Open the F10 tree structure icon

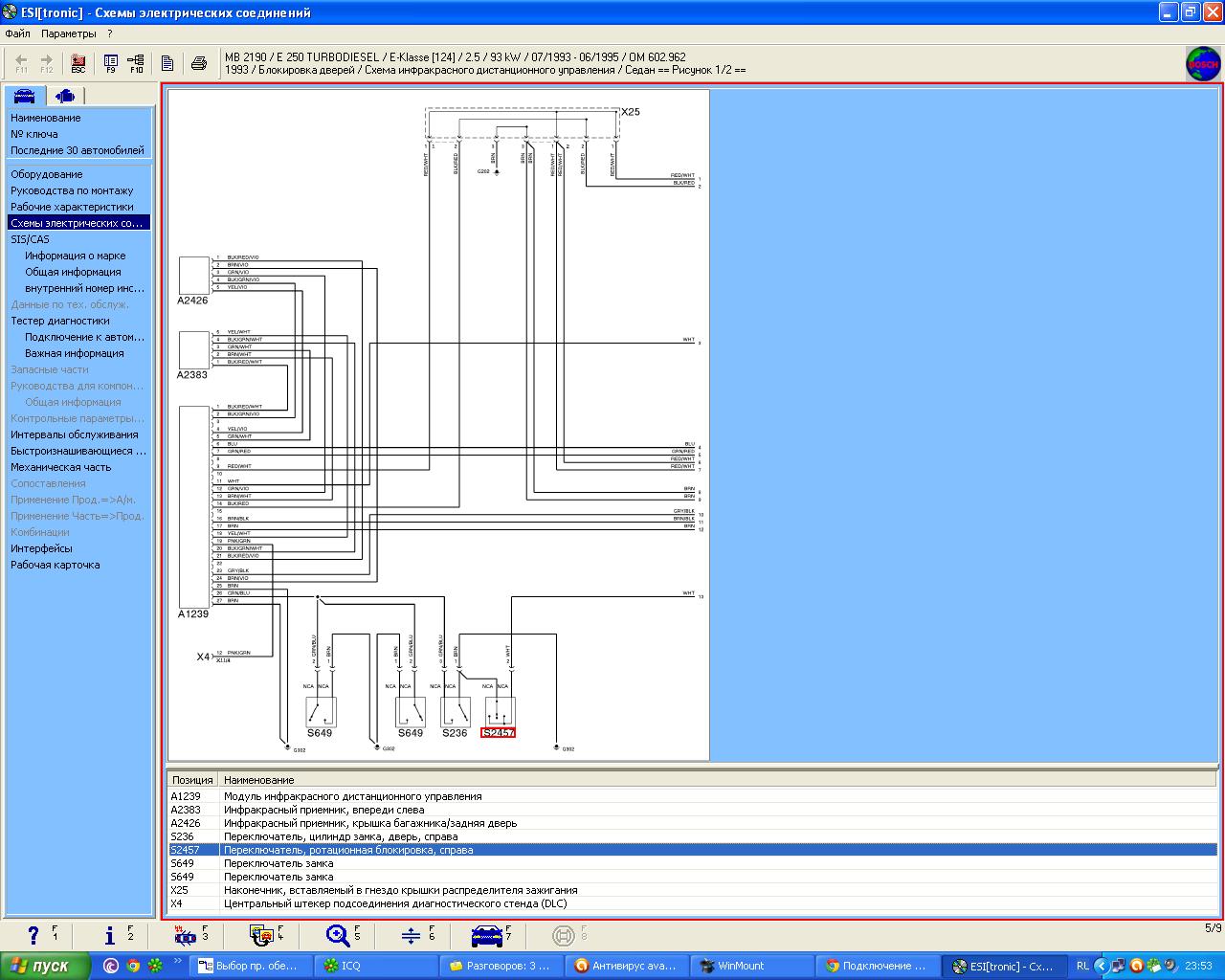click(x=136, y=63)
